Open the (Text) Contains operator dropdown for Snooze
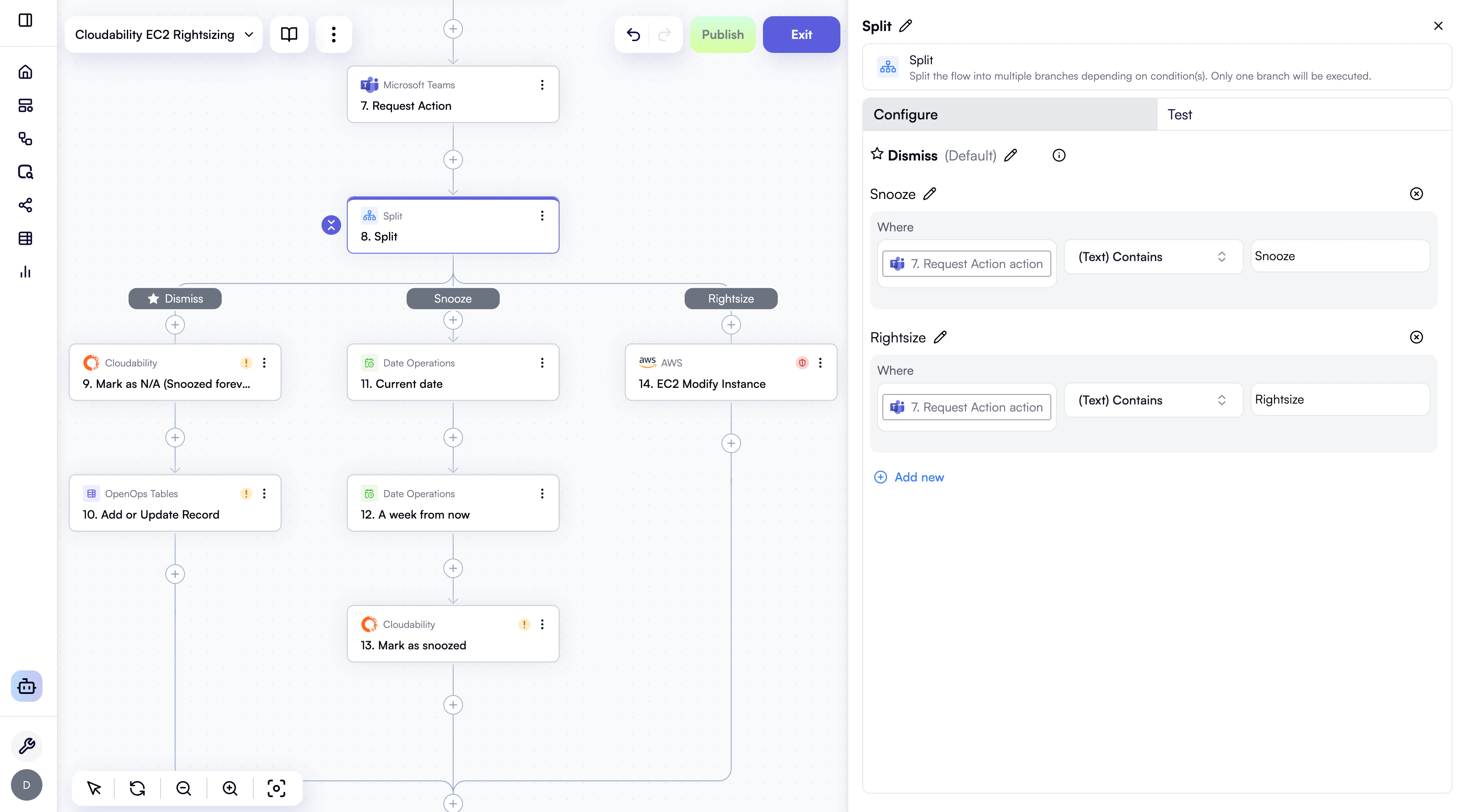This screenshot has height=812, width=1459. (1152, 257)
